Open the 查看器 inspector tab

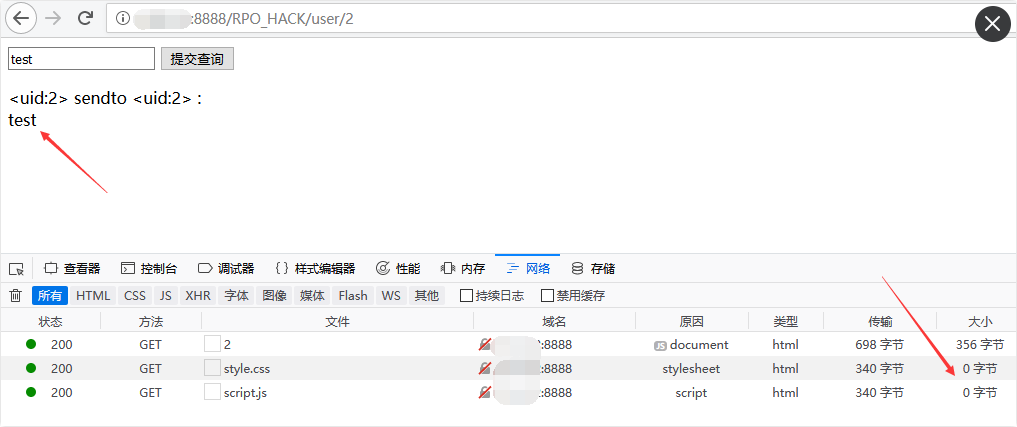(x=72, y=269)
